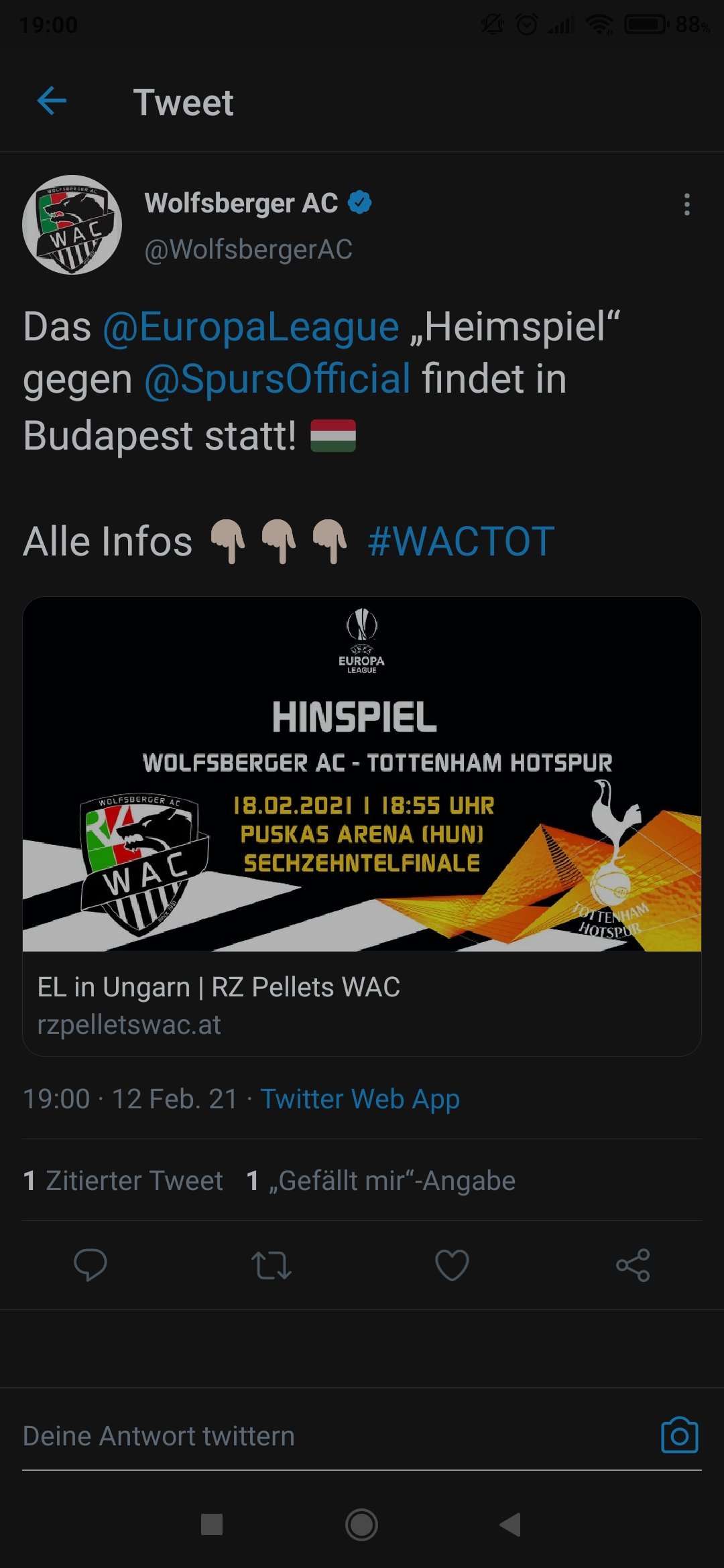Open rzpelletswac.at link card title
The image size is (724, 1568).
219,987
